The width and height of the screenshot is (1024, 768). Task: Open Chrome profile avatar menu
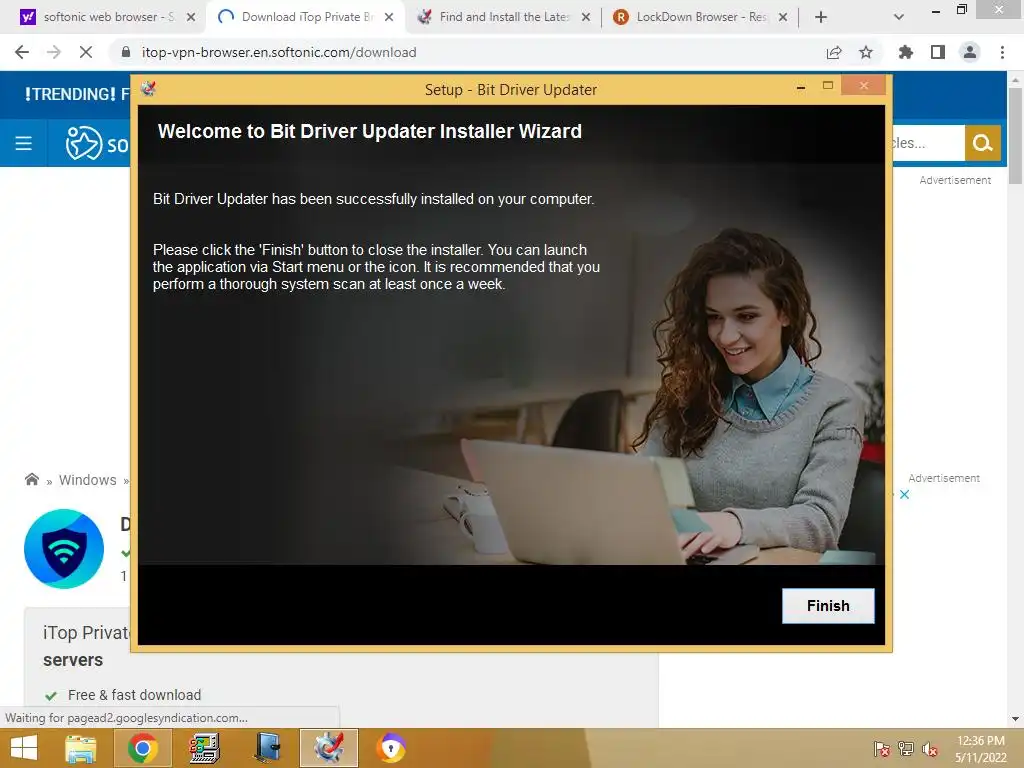pos(970,52)
